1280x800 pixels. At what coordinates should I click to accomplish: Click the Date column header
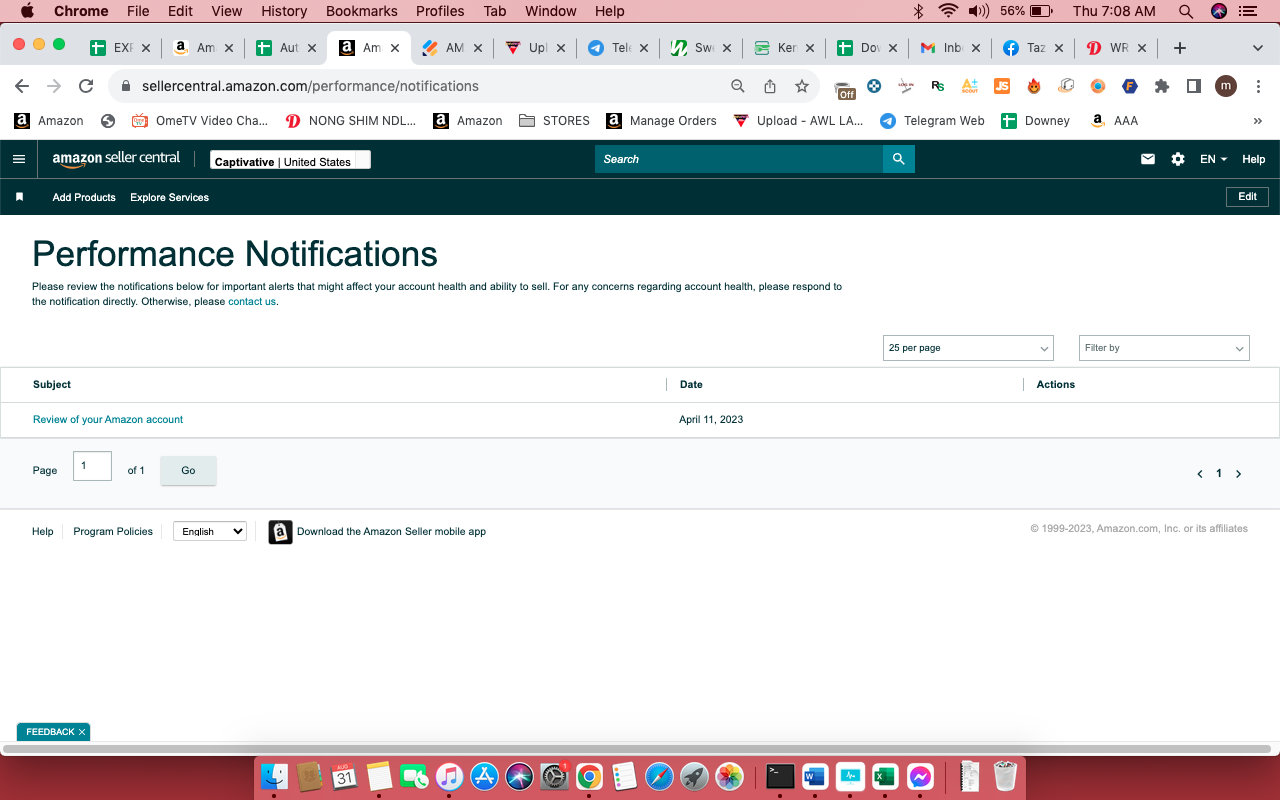691,385
